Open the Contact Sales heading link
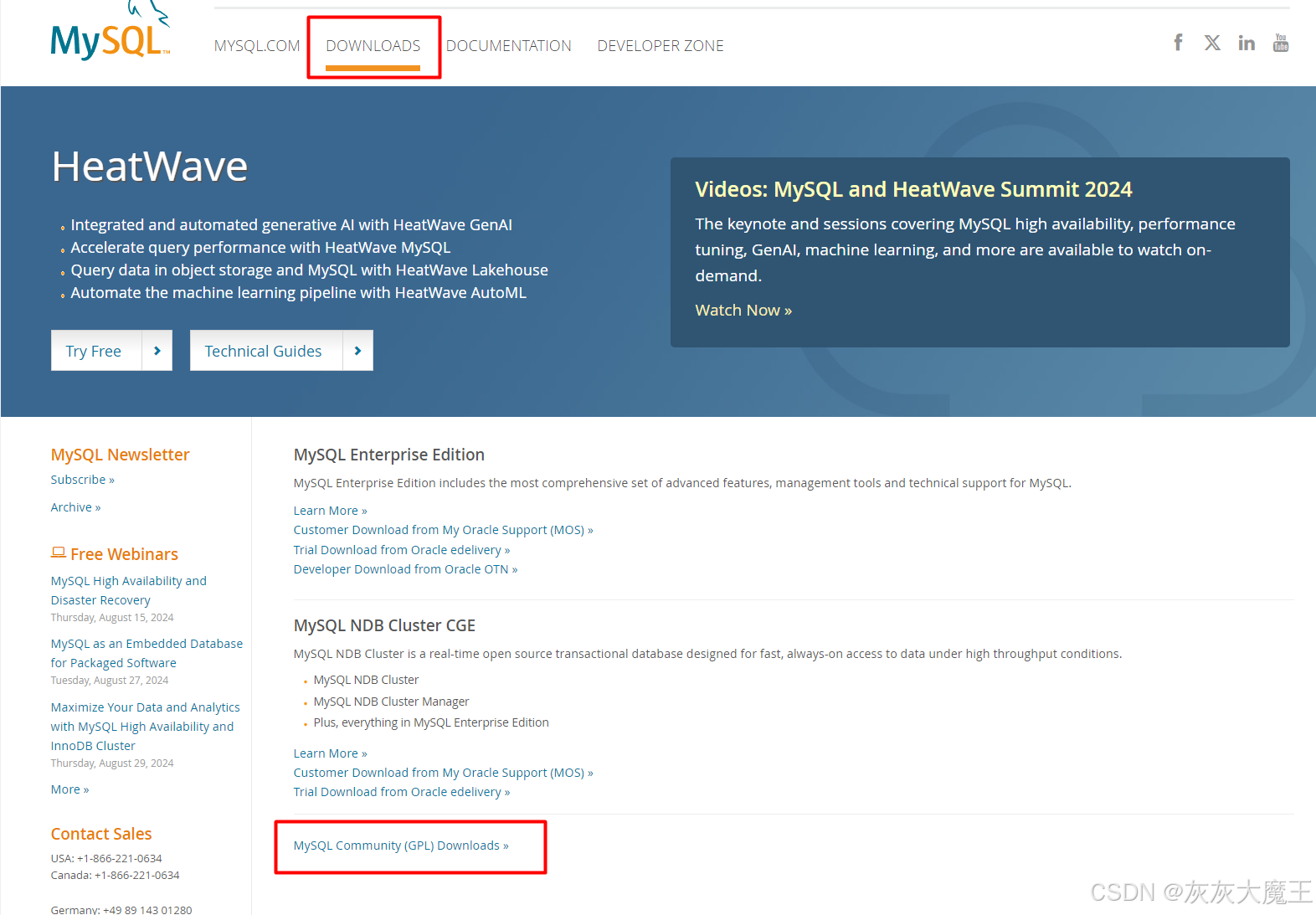 point(101,834)
